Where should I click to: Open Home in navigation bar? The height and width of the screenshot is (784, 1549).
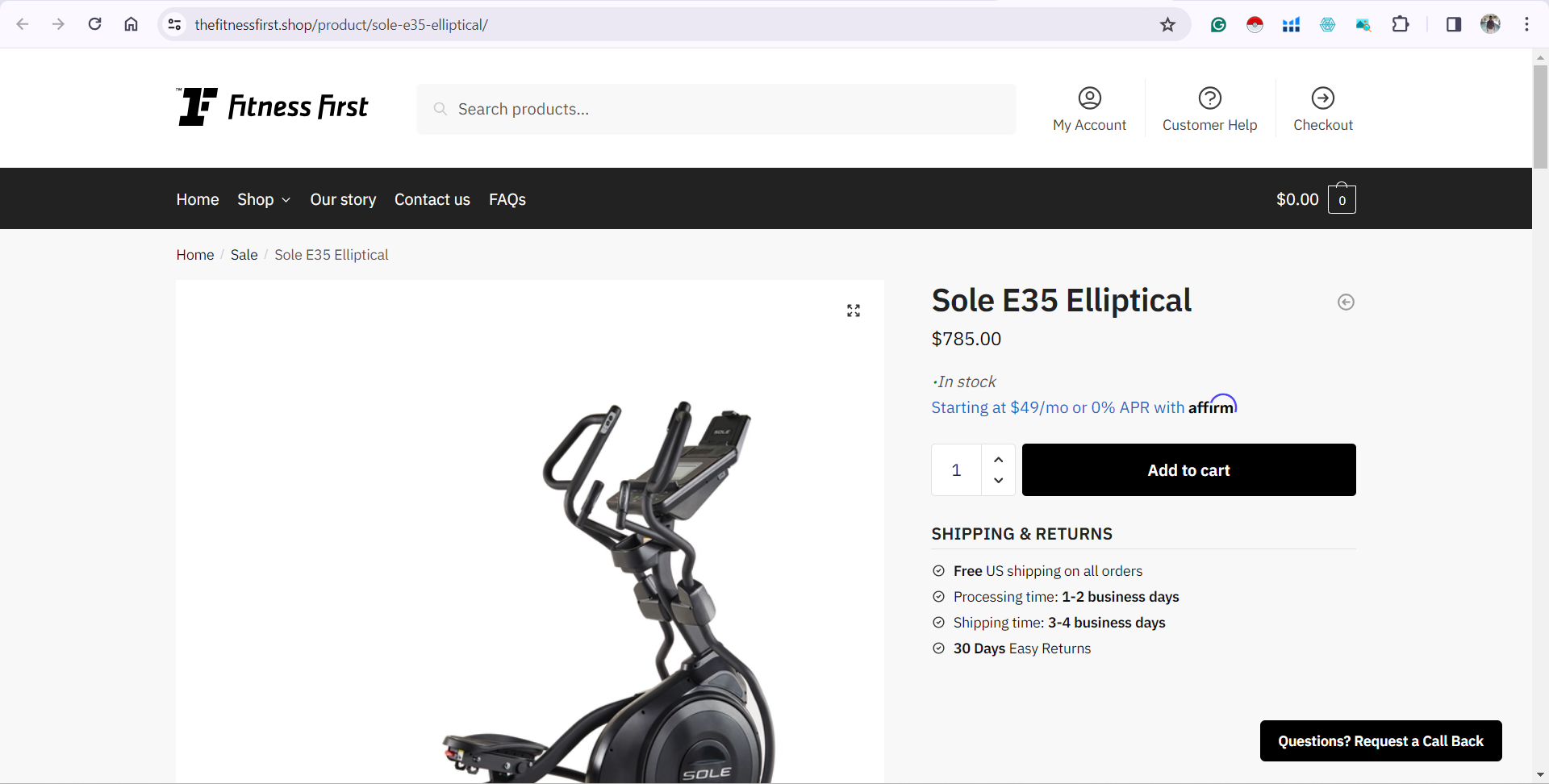pyautogui.click(x=198, y=199)
